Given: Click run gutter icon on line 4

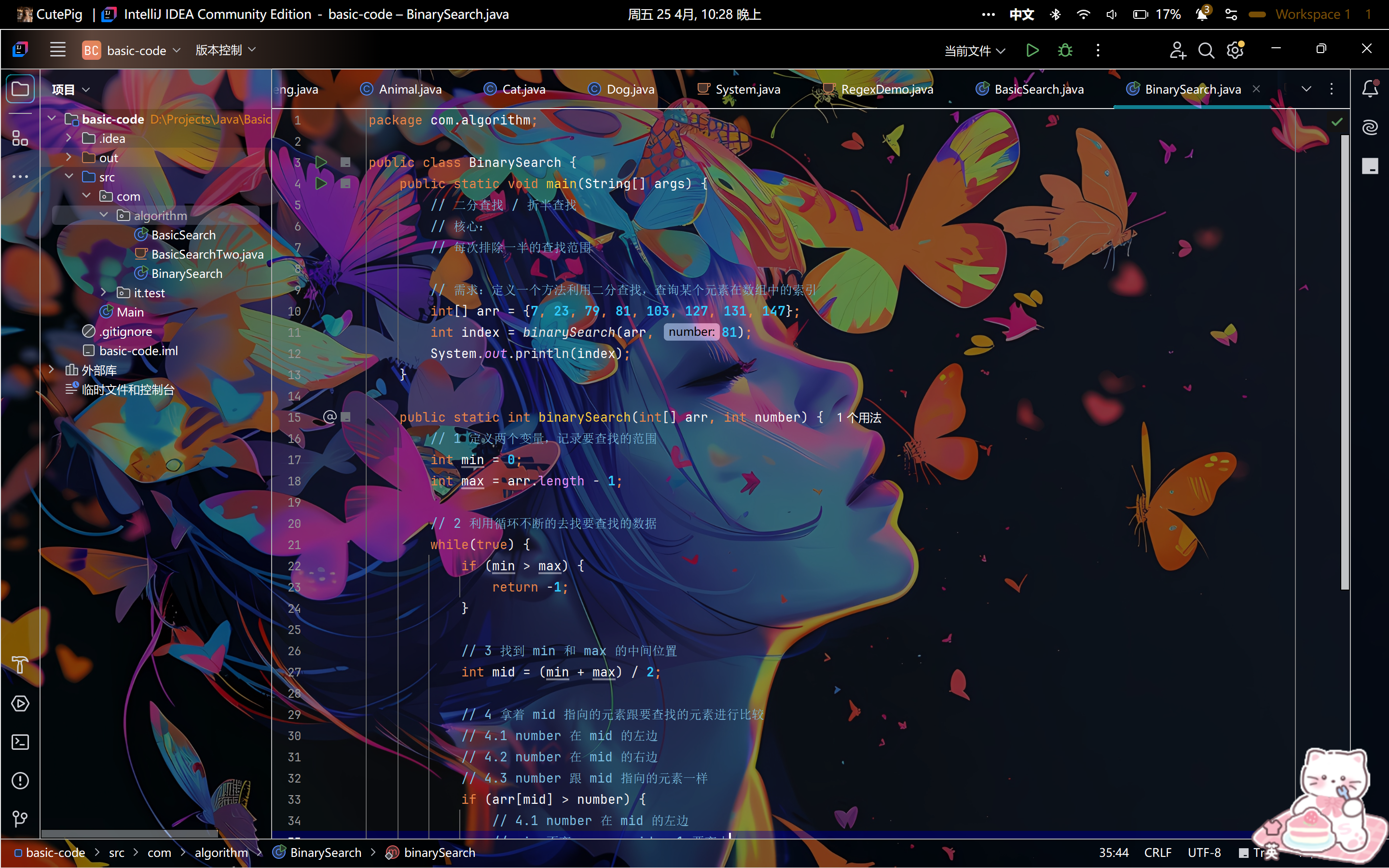Looking at the screenshot, I should [321, 184].
